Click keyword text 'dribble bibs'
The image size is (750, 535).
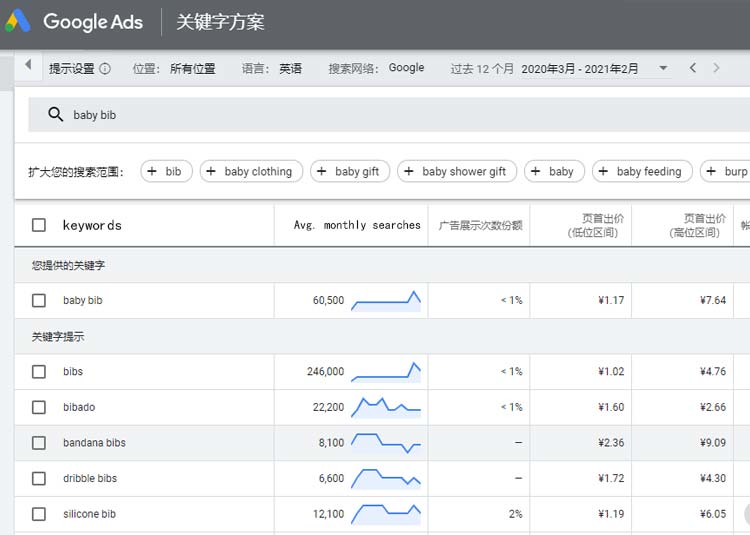[x=90, y=479]
